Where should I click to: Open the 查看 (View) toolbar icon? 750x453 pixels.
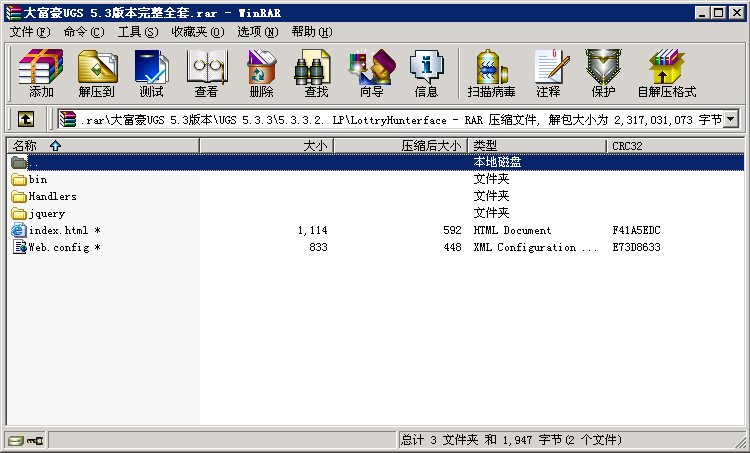click(x=206, y=73)
